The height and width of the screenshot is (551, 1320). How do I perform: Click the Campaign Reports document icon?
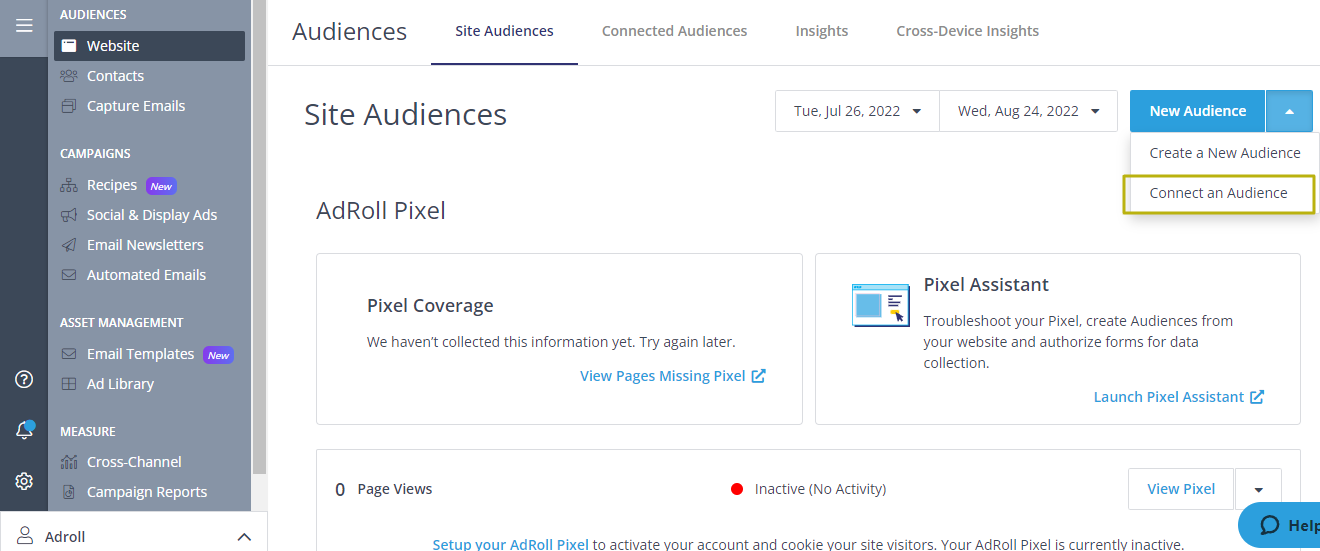69,492
